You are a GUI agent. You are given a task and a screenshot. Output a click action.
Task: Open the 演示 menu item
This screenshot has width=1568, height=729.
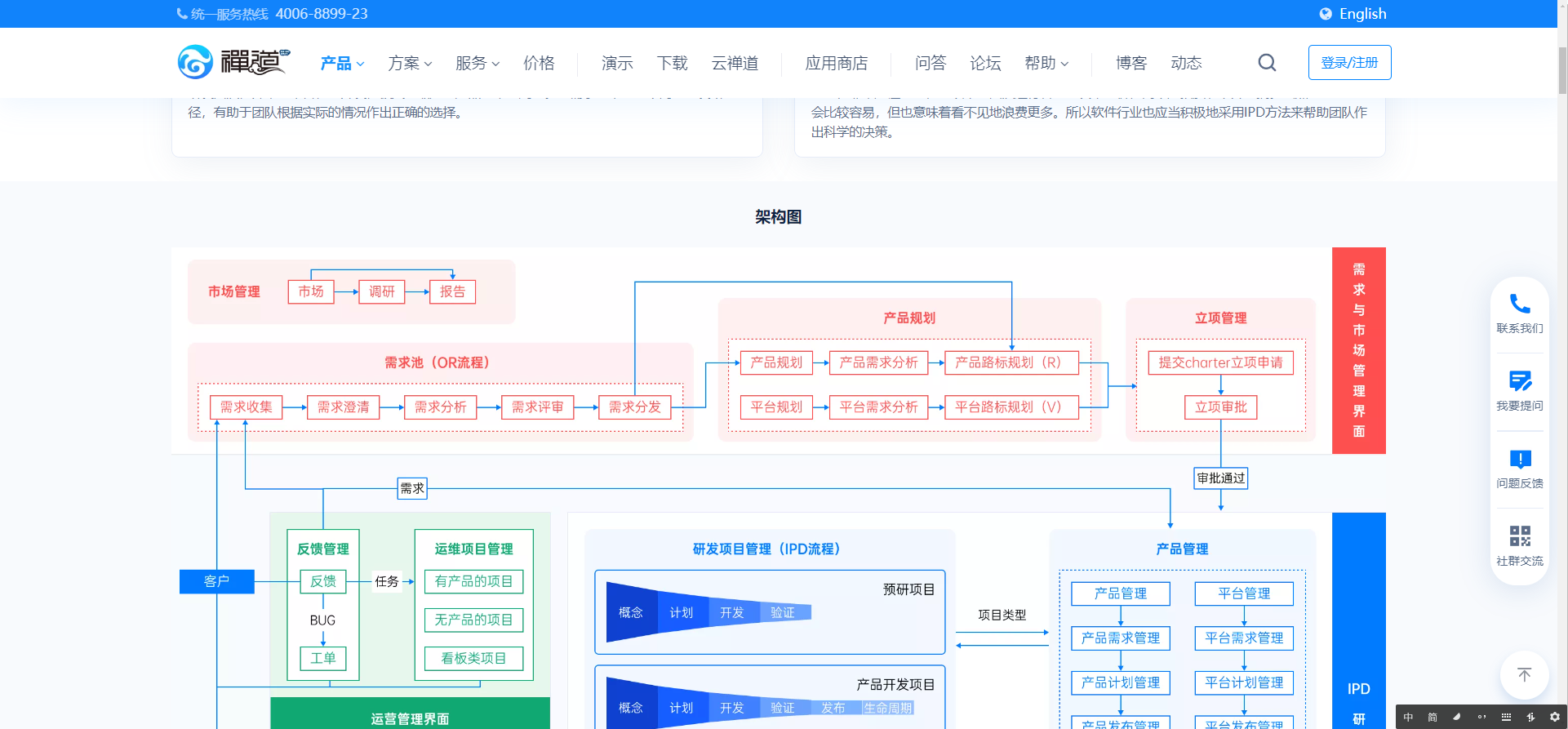point(617,63)
